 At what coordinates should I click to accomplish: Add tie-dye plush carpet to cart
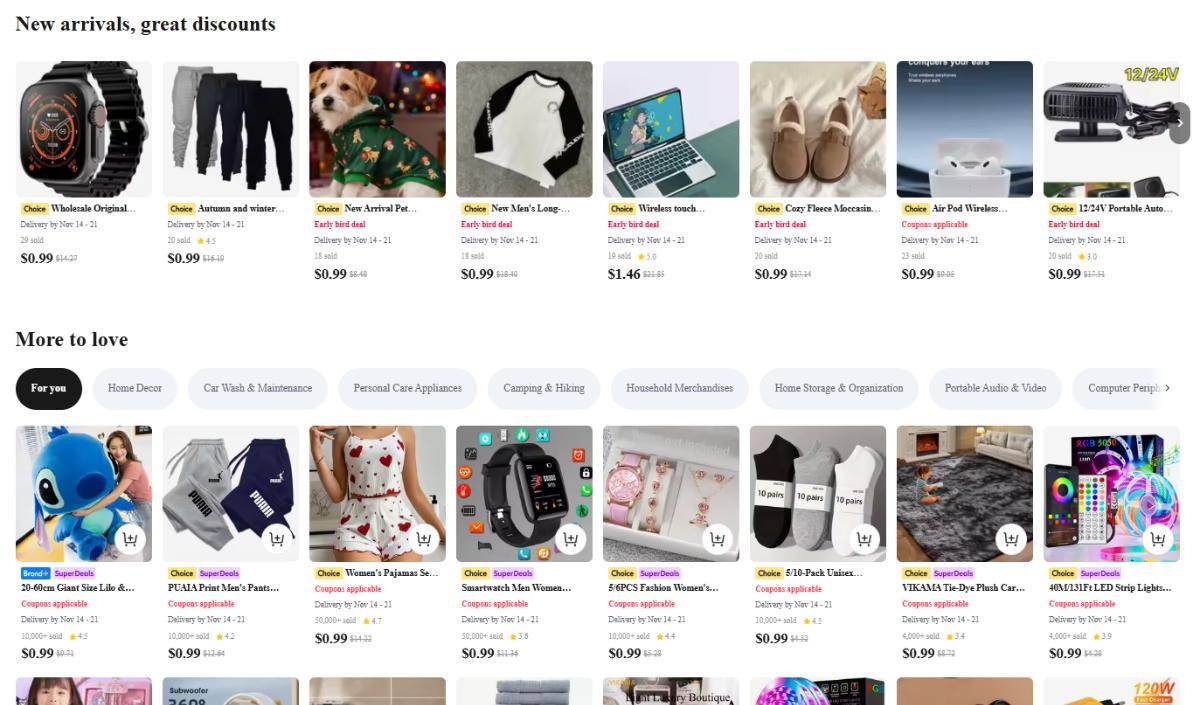click(x=1011, y=540)
